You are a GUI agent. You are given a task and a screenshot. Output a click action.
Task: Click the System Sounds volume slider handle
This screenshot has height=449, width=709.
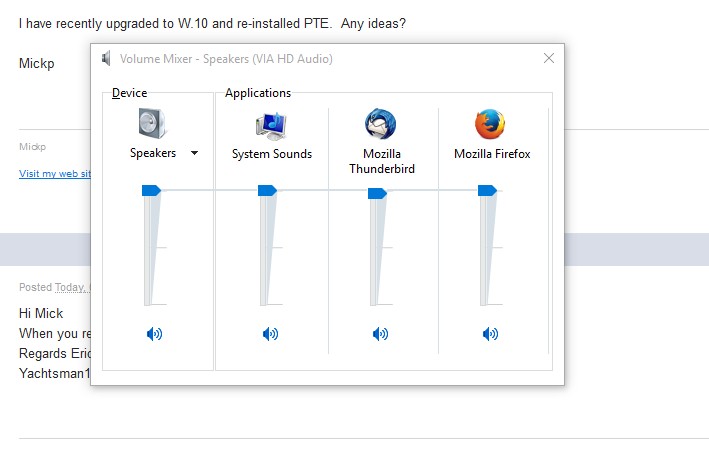(267, 190)
